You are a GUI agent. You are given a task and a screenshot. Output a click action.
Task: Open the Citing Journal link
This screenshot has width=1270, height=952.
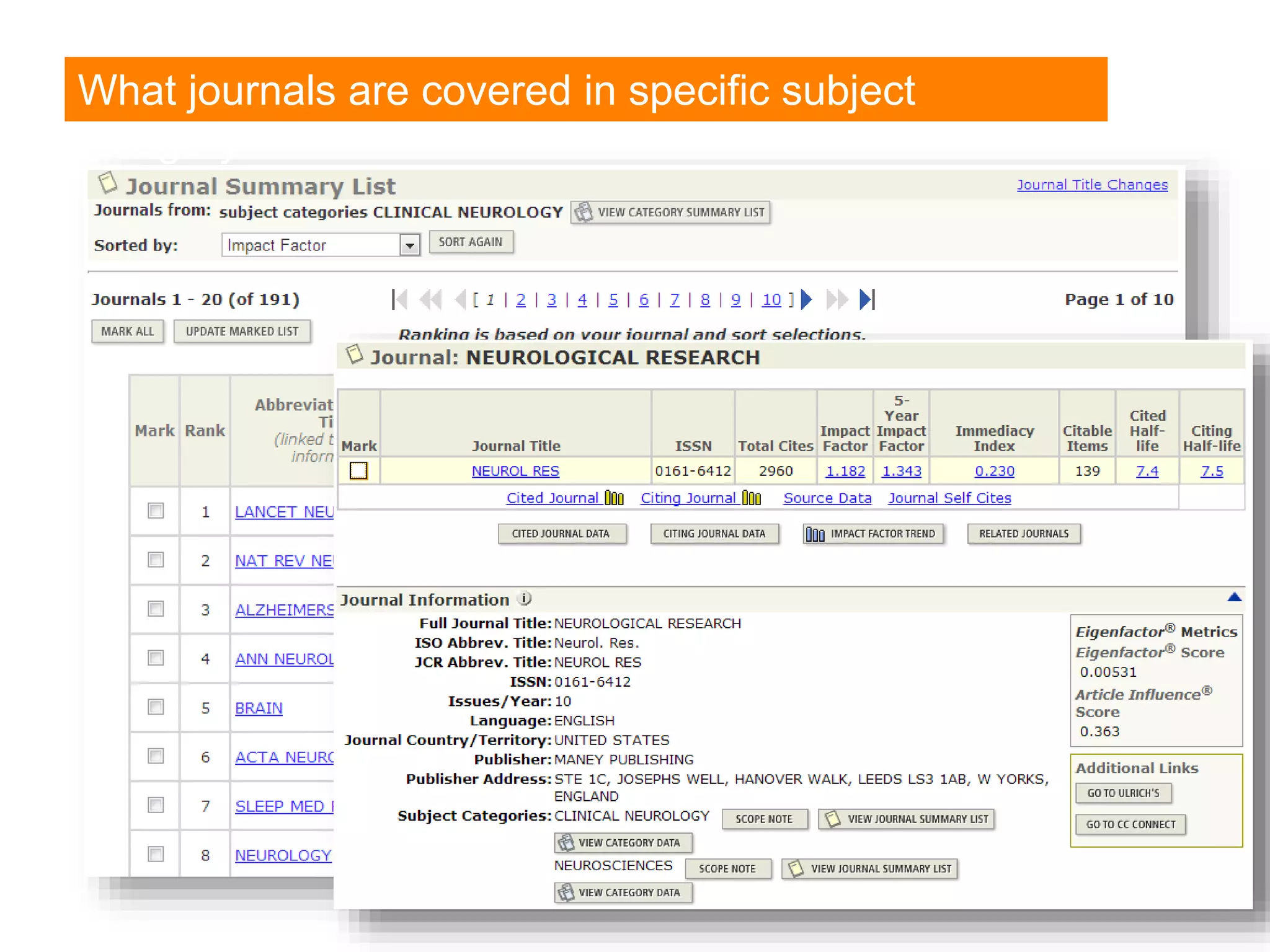pyautogui.click(x=688, y=498)
